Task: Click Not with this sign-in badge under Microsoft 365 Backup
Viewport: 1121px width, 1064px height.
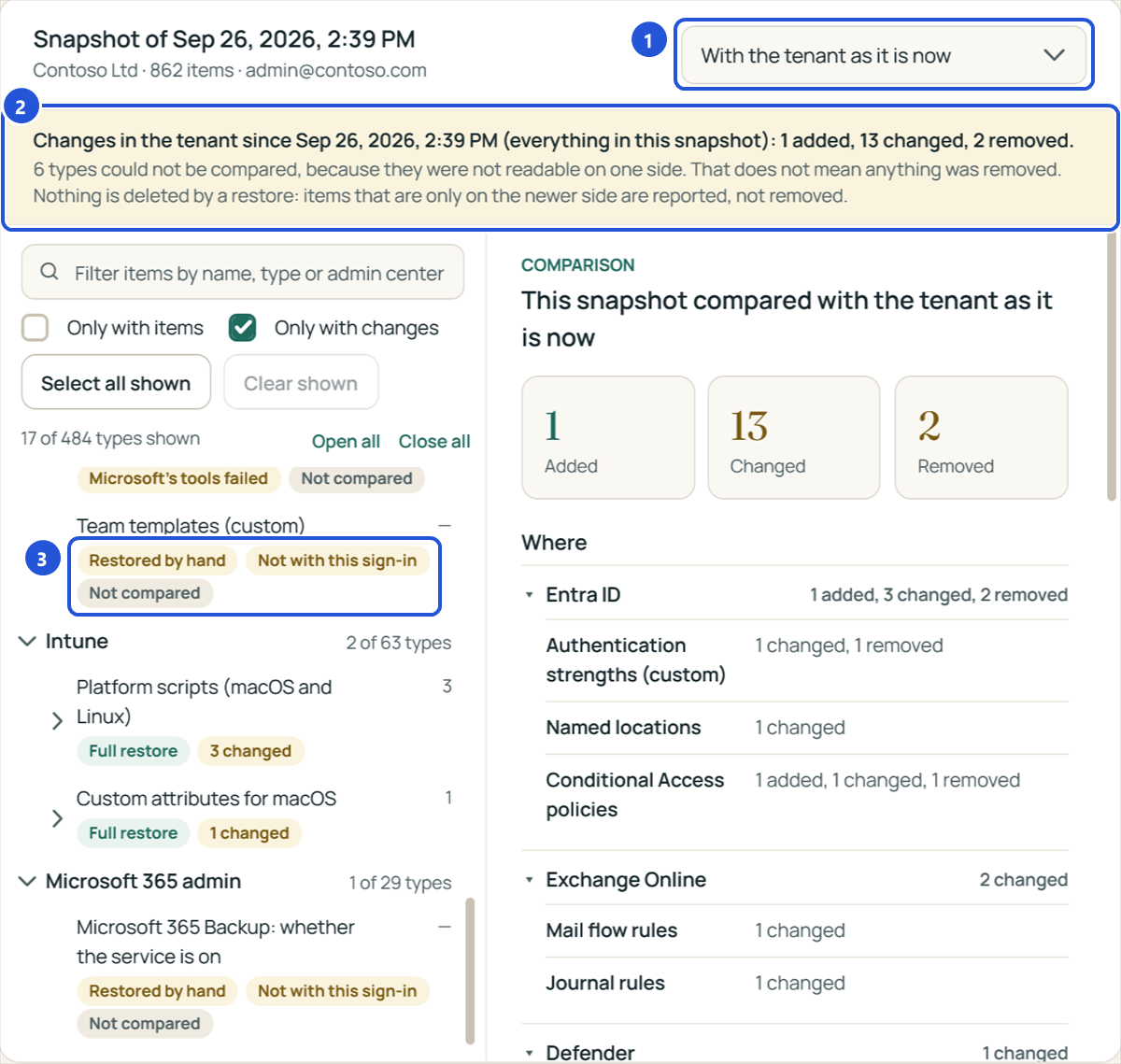Action: tap(337, 991)
